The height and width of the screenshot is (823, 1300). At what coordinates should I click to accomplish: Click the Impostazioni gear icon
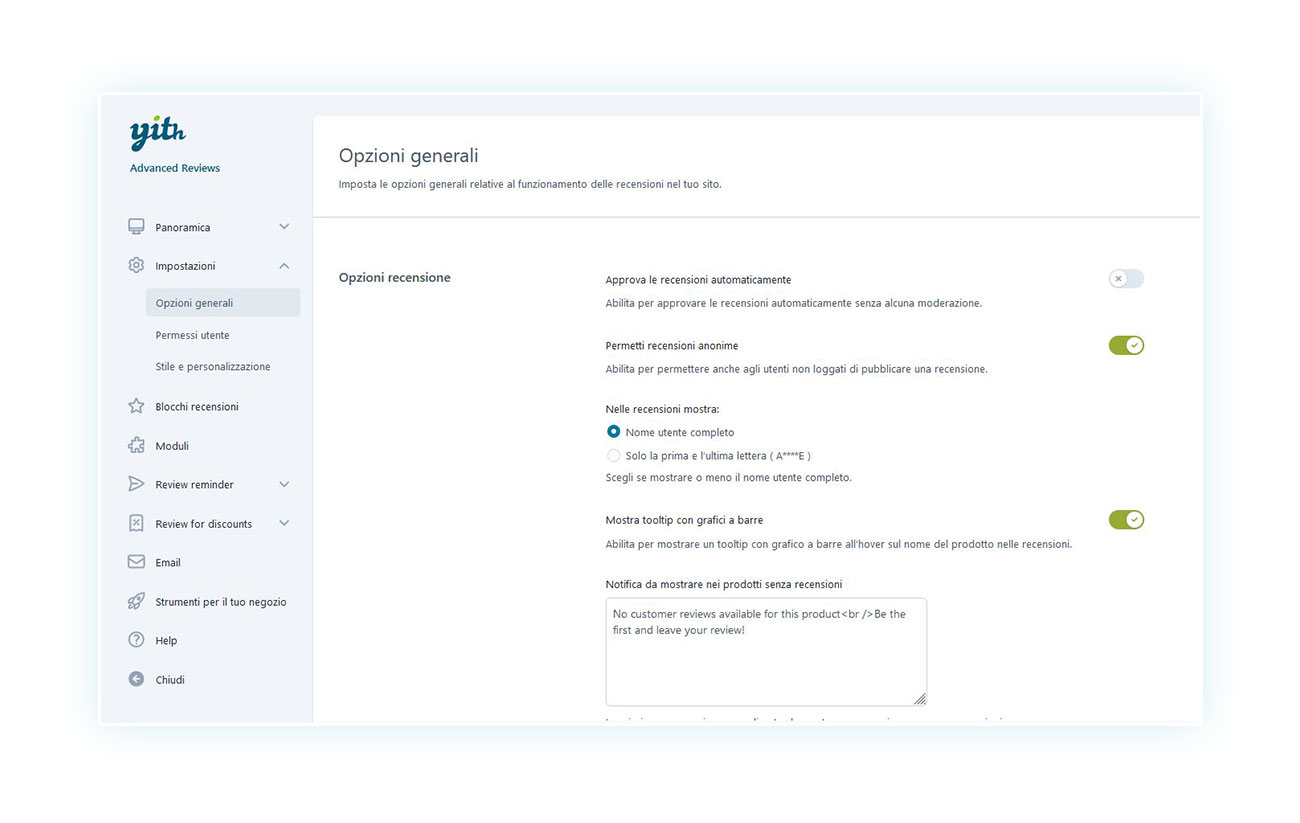click(x=136, y=266)
